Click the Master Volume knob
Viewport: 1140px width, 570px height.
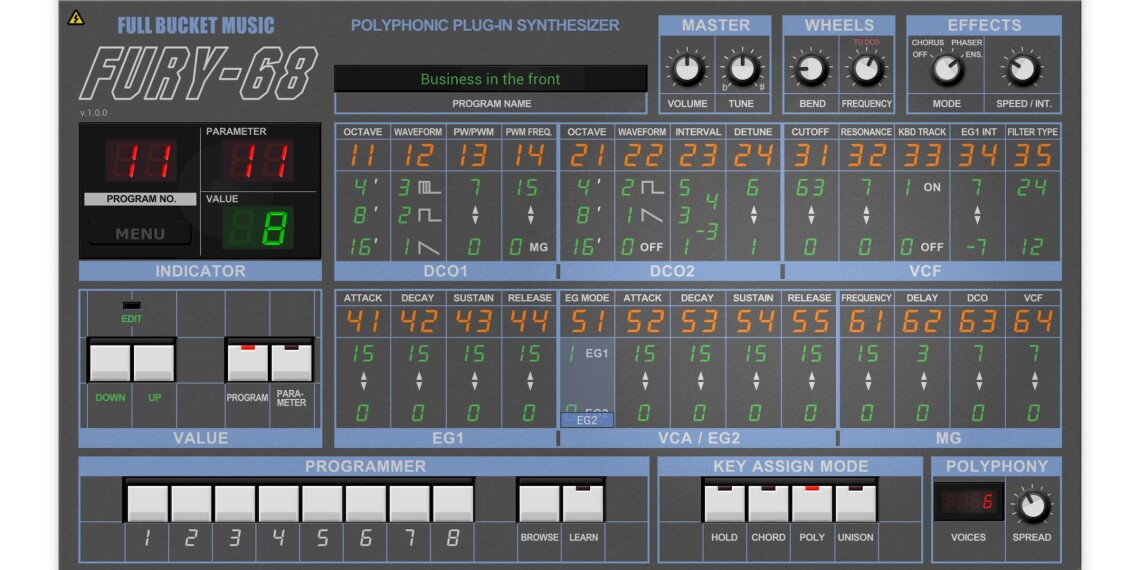tap(686, 69)
